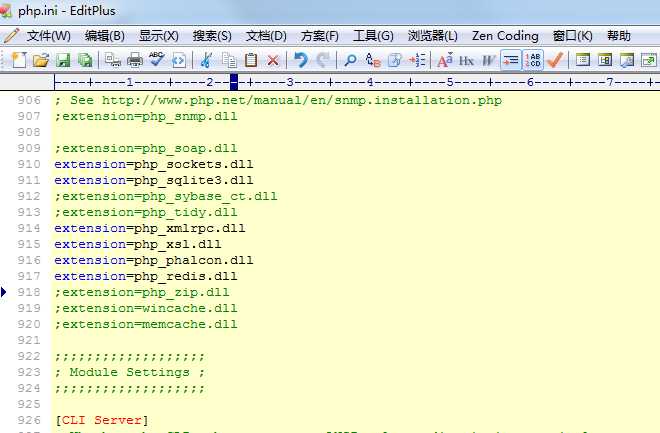
Task: Toggle line numbers icon
Action: click(532, 60)
